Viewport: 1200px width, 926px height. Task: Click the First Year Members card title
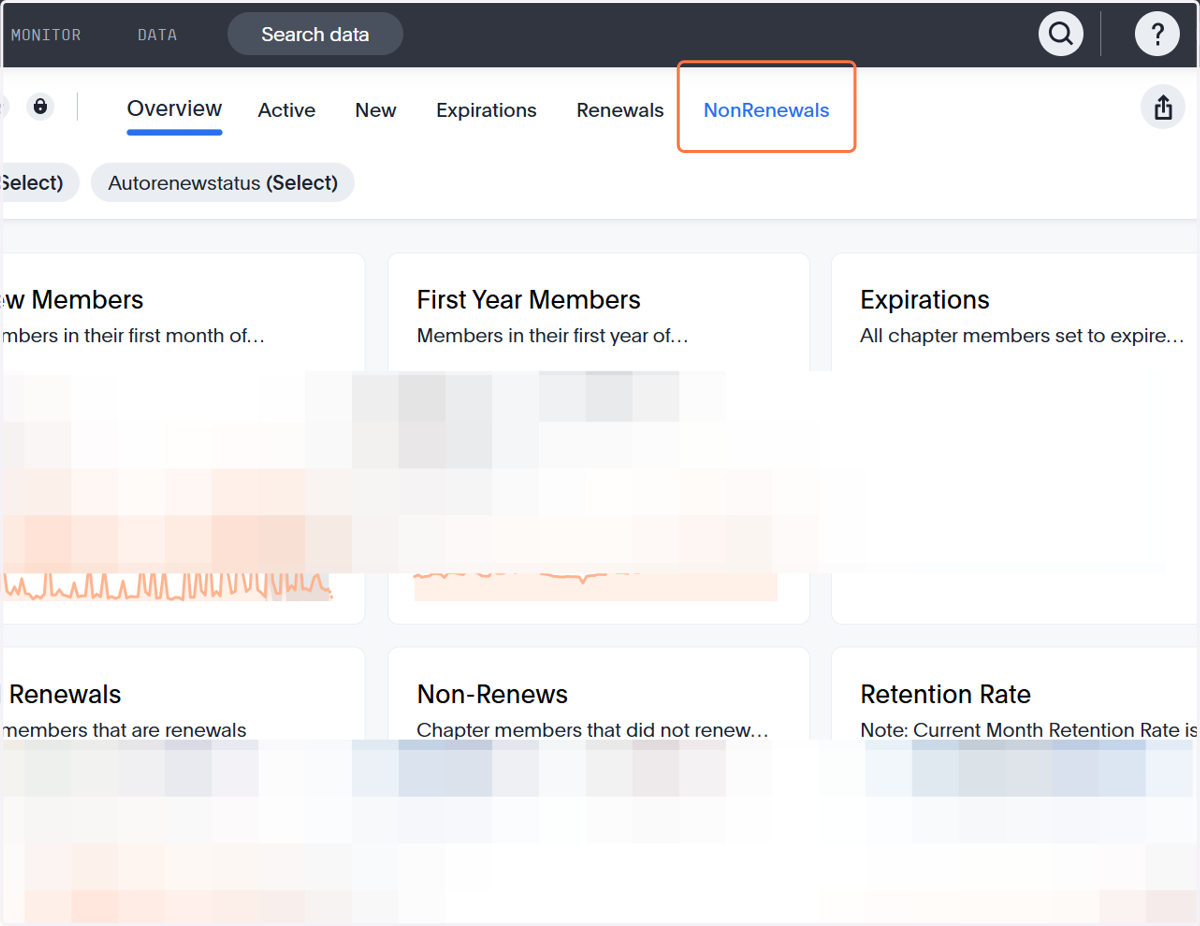[528, 300]
